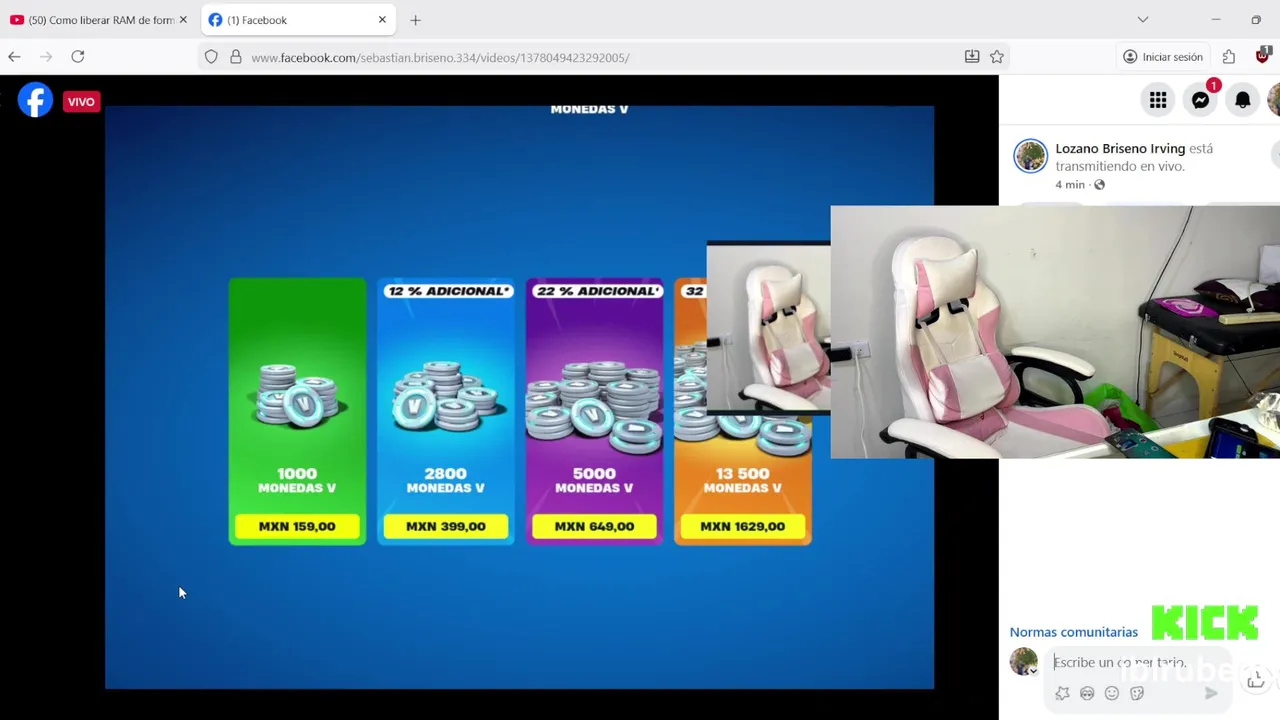Click the browser address bar URL
The image size is (1280, 720).
(440, 57)
